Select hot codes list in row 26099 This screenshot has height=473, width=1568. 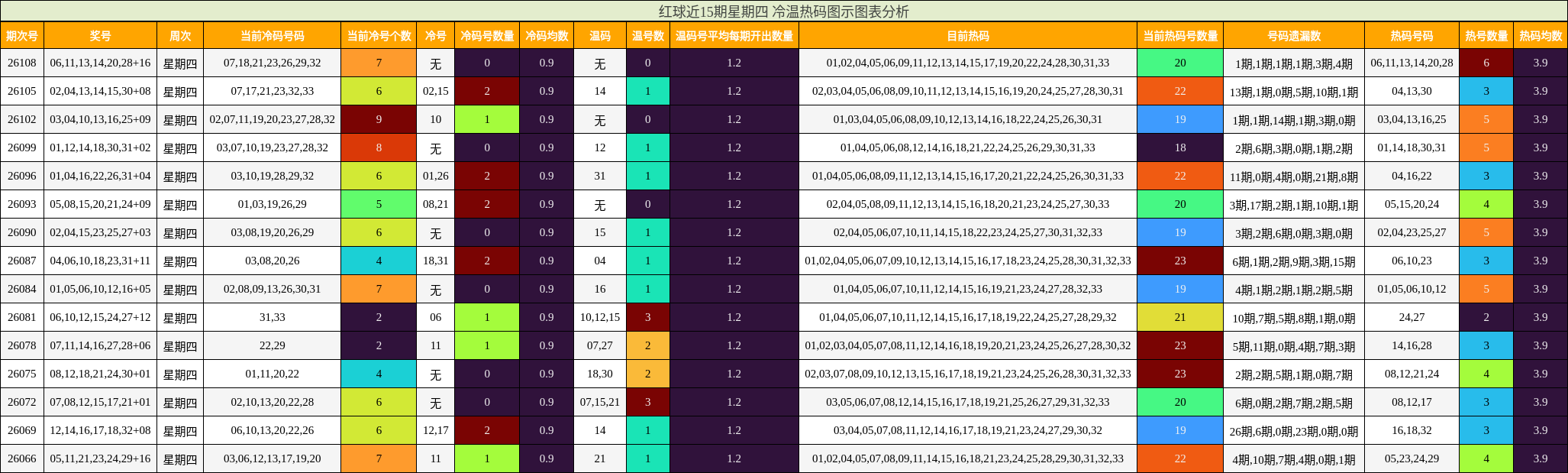[968, 147]
